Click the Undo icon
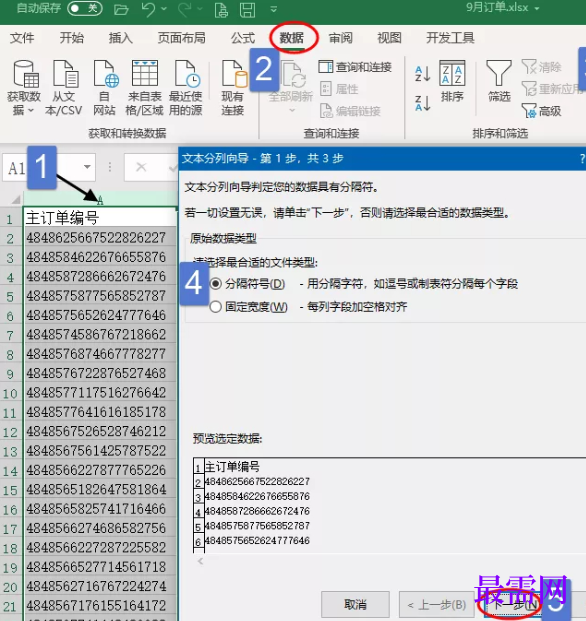Image resolution: width=586 pixels, height=621 pixels. click(149, 9)
